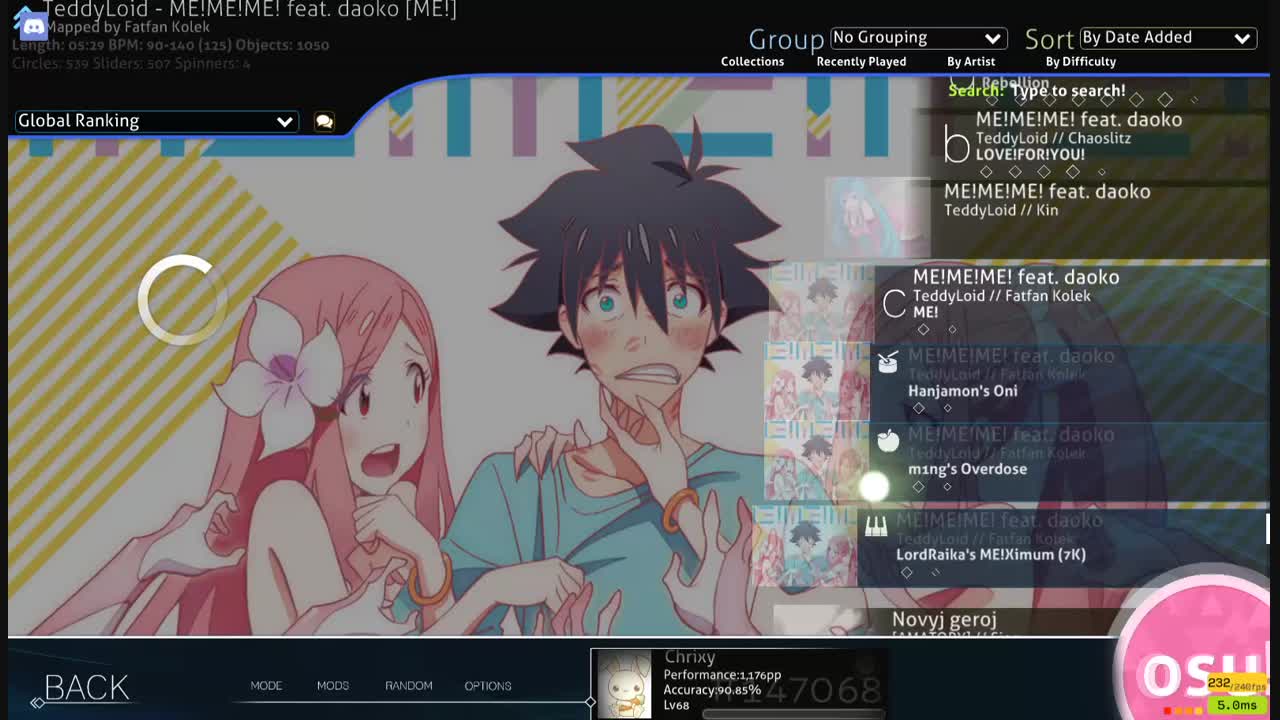Open the Discord icon at top left
This screenshot has width=1280, height=720.
(32, 25)
